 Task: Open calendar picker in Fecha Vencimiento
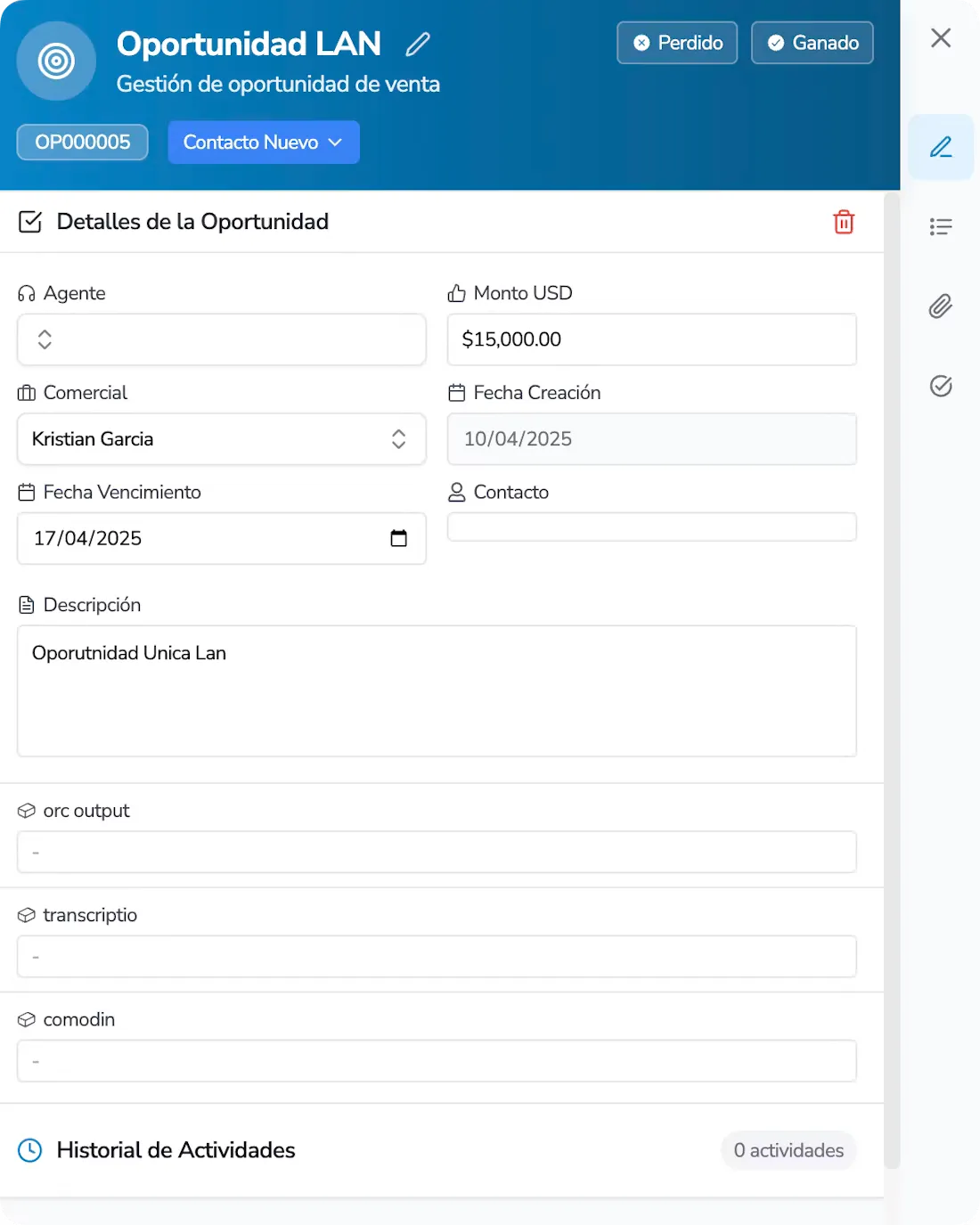pyautogui.click(x=398, y=538)
